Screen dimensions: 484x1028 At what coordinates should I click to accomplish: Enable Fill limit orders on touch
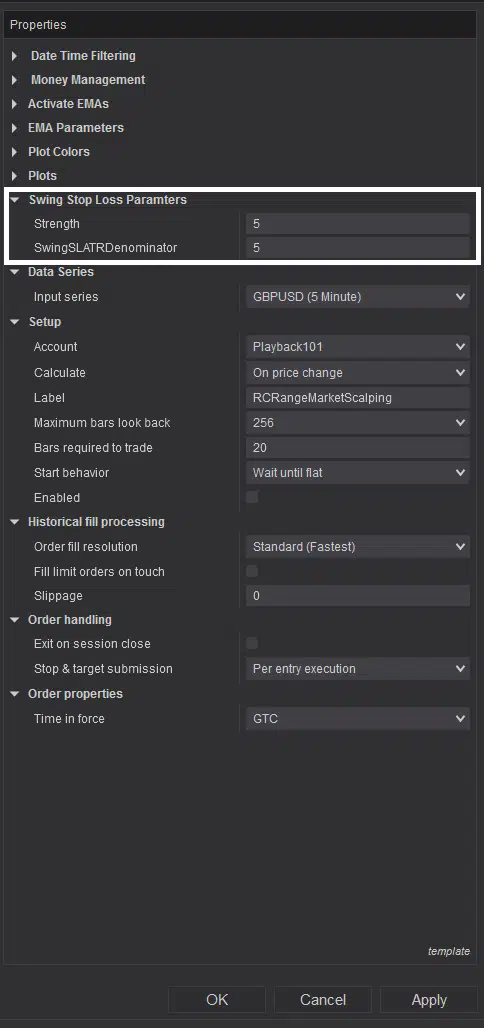pyautogui.click(x=252, y=571)
